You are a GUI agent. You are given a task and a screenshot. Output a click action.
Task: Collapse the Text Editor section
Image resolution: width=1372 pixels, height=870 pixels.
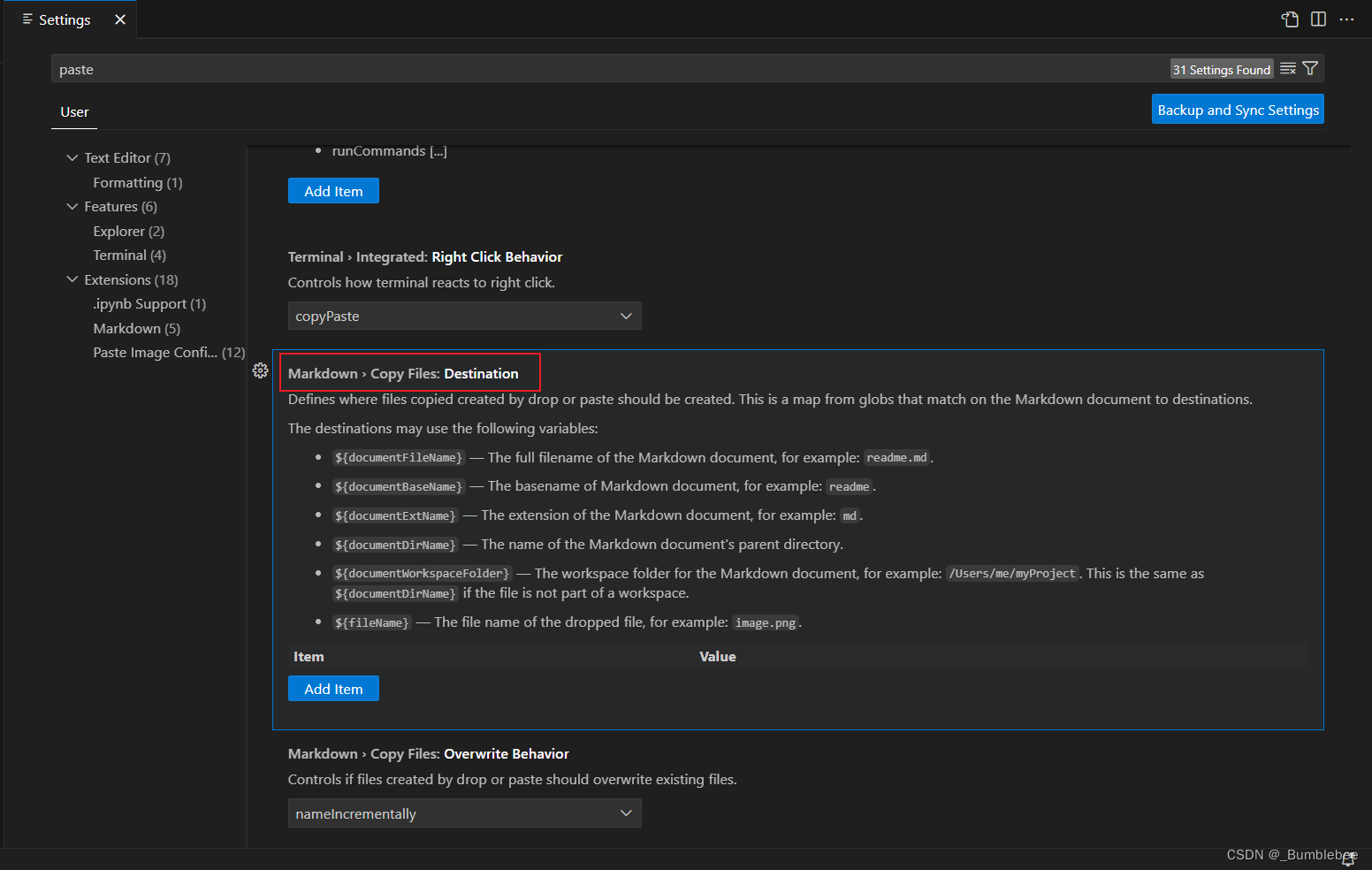coord(72,157)
